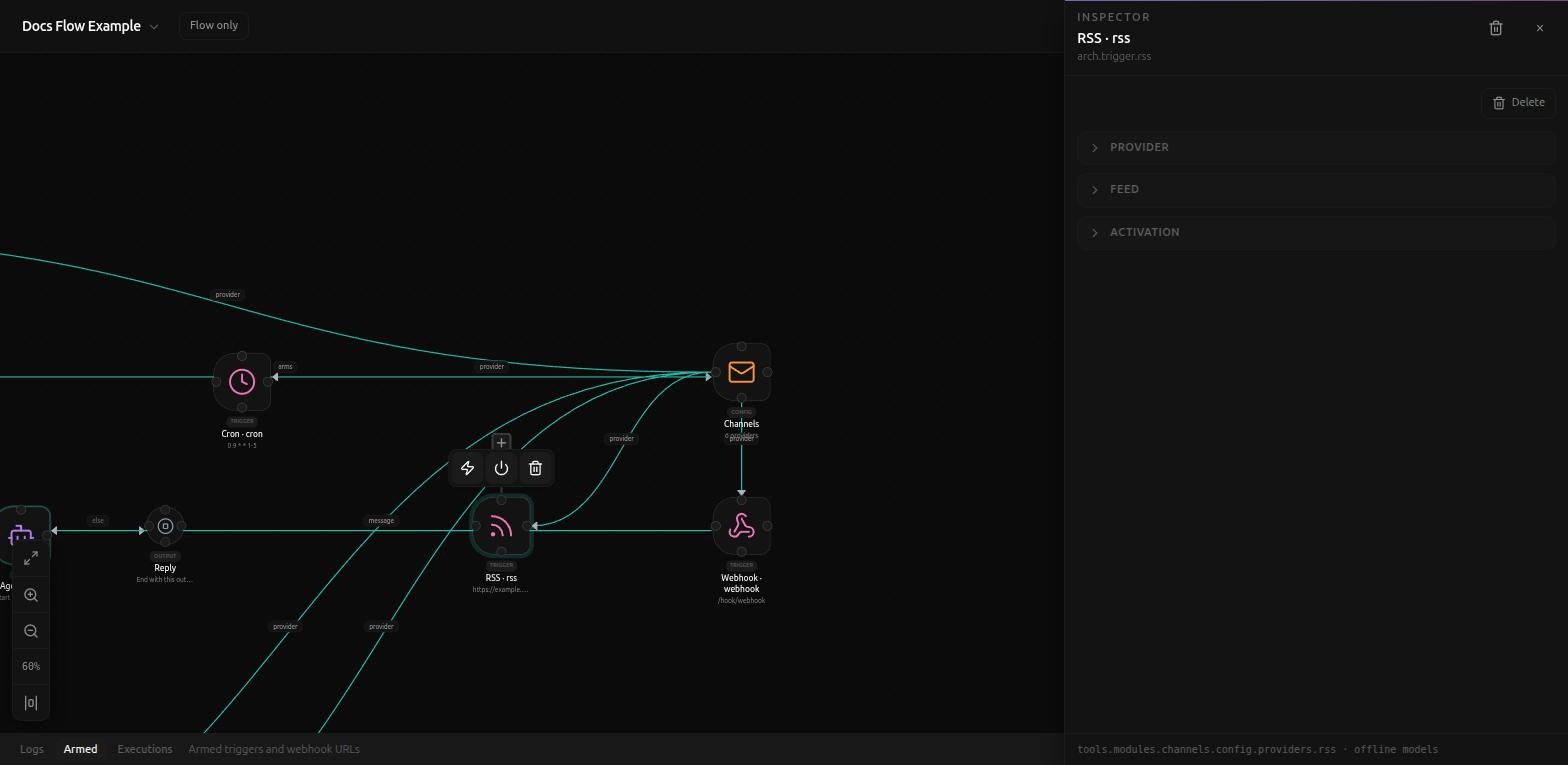The width and height of the screenshot is (1568, 765).
Task: Click the plus icon above the RSS node
Action: click(501, 443)
